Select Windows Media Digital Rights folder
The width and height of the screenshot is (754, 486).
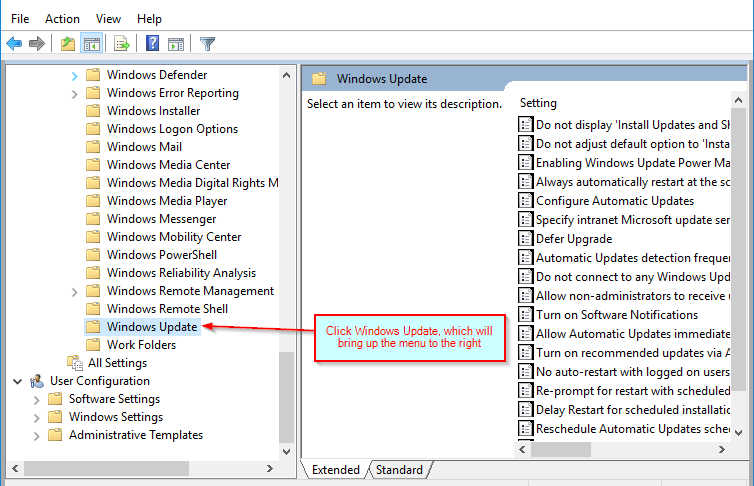pyautogui.click(x=192, y=183)
